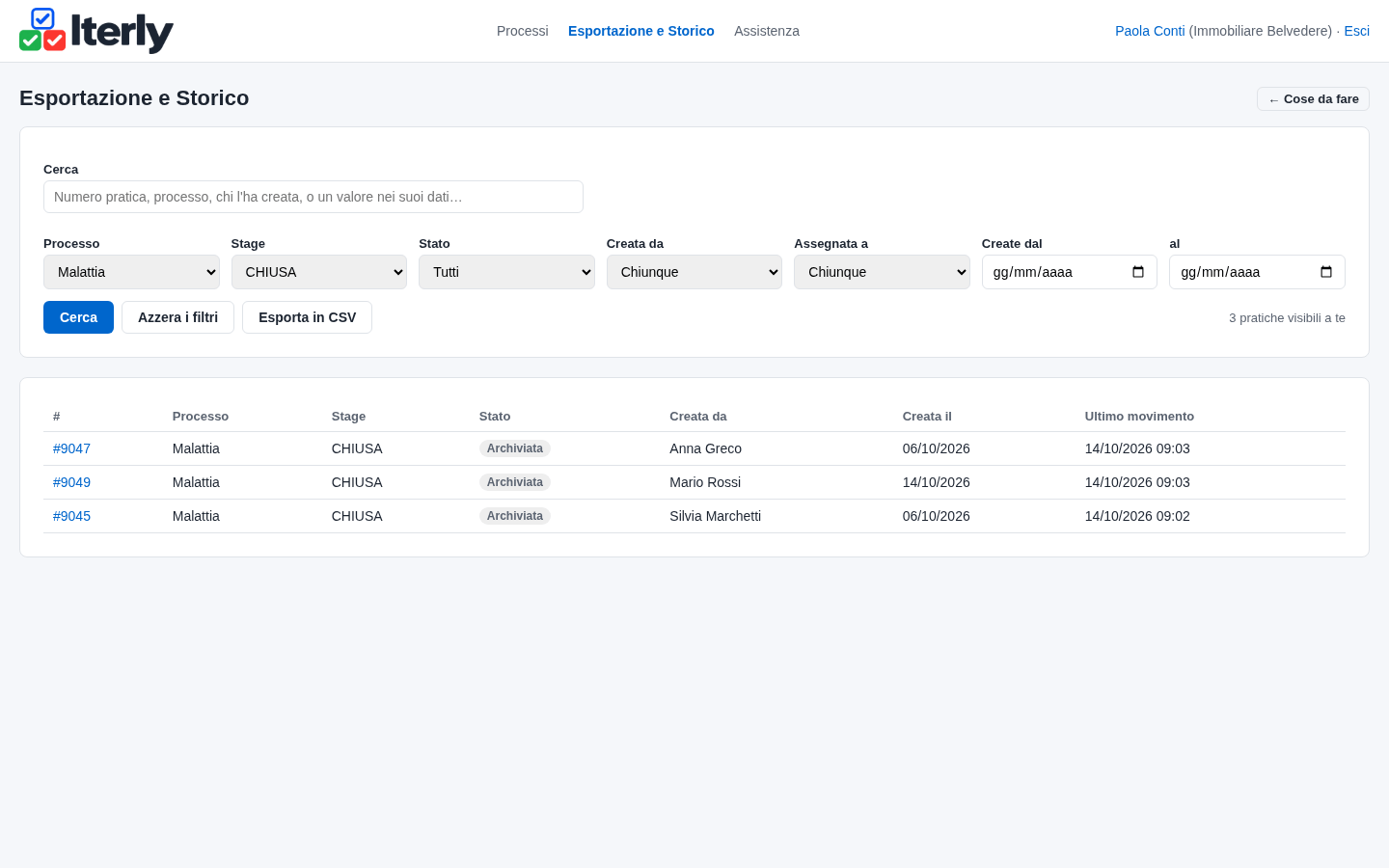Go back to Cose da fare
The height and width of the screenshot is (868, 1389).
tap(1313, 99)
